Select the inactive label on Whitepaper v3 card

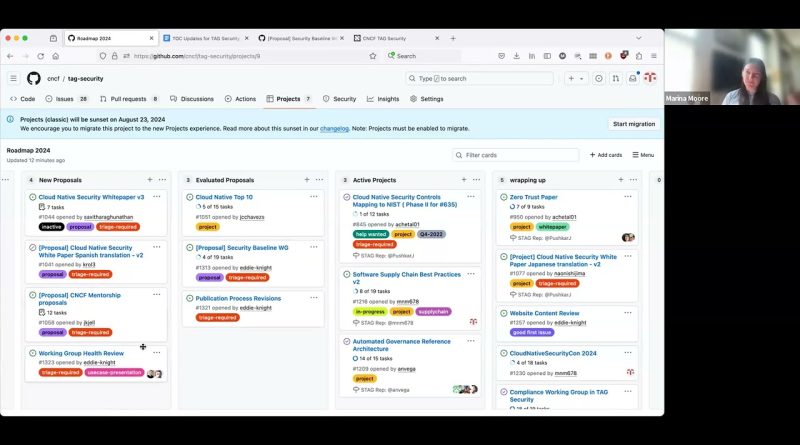click(51, 227)
